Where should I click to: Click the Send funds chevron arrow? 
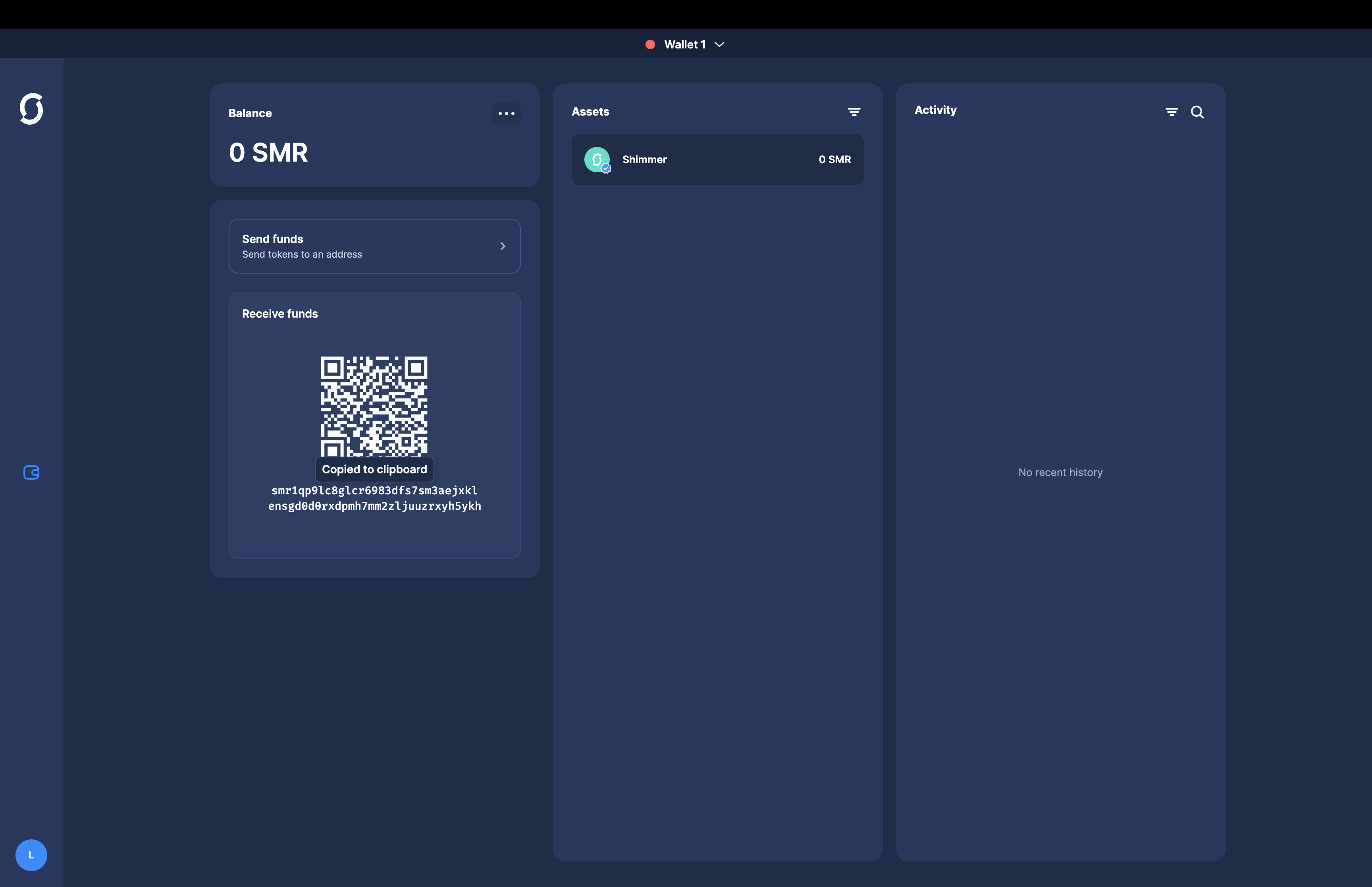click(x=503, y=246)
